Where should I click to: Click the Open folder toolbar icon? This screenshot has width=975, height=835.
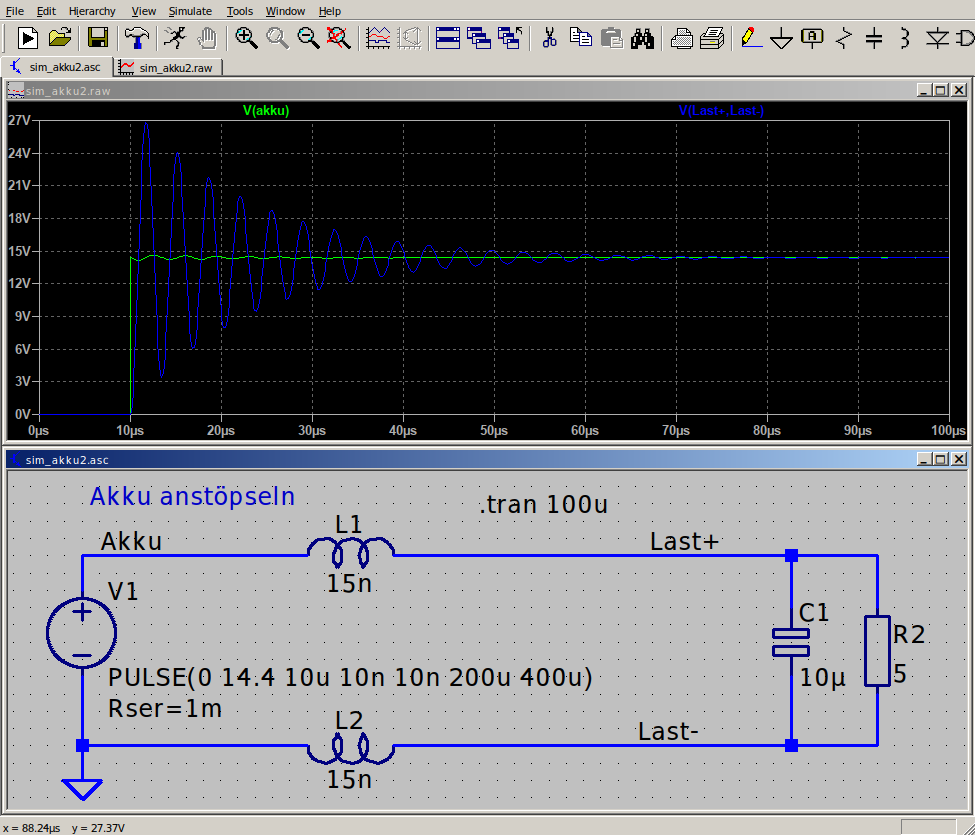click(60, 38)
